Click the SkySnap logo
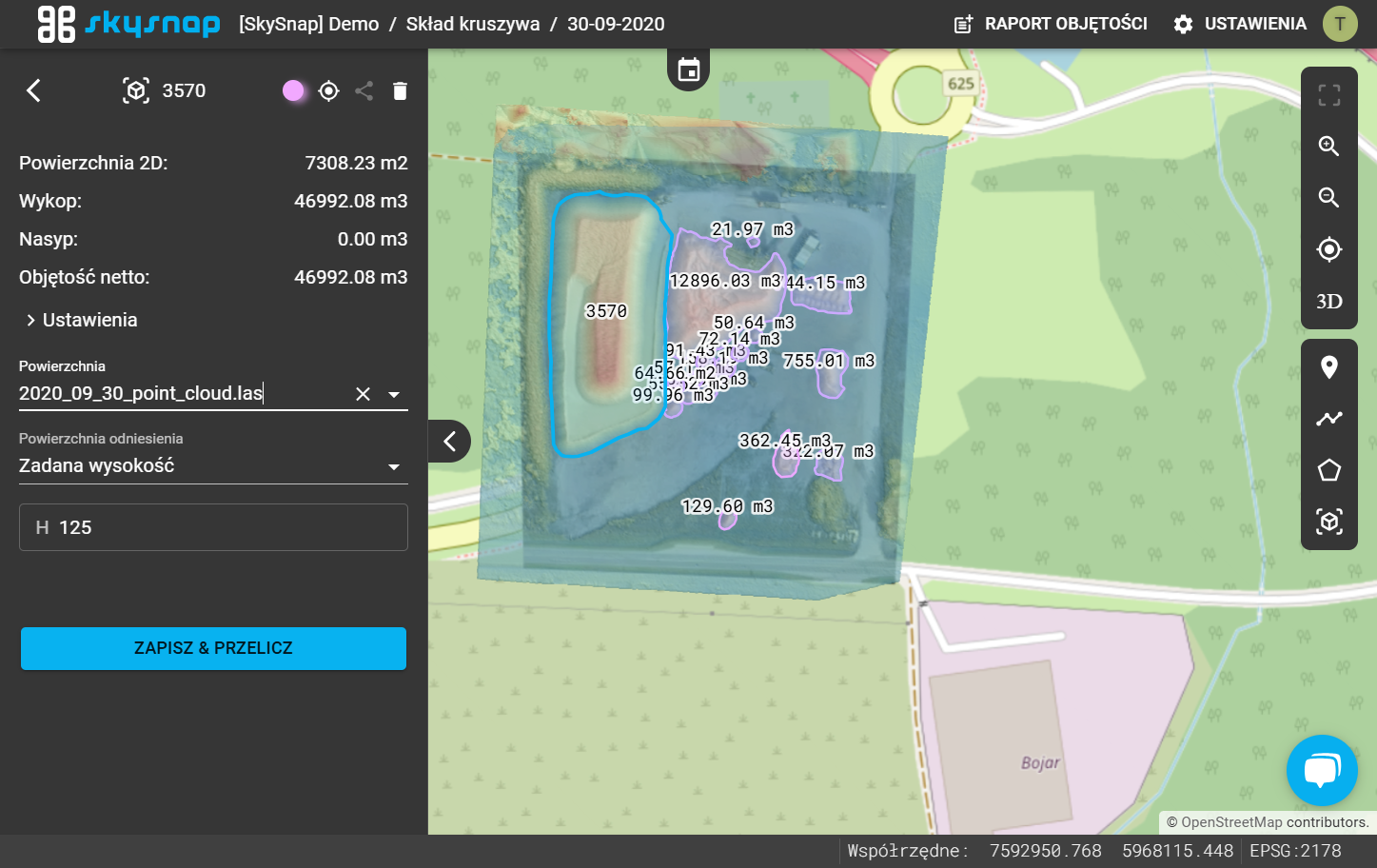This screenshot has height=868, width=1377. (x=128, y=24)
